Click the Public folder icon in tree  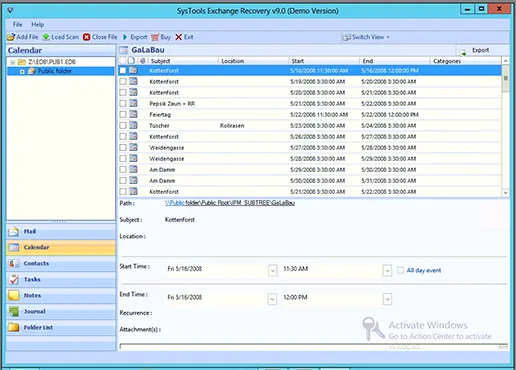coord(32,71)
